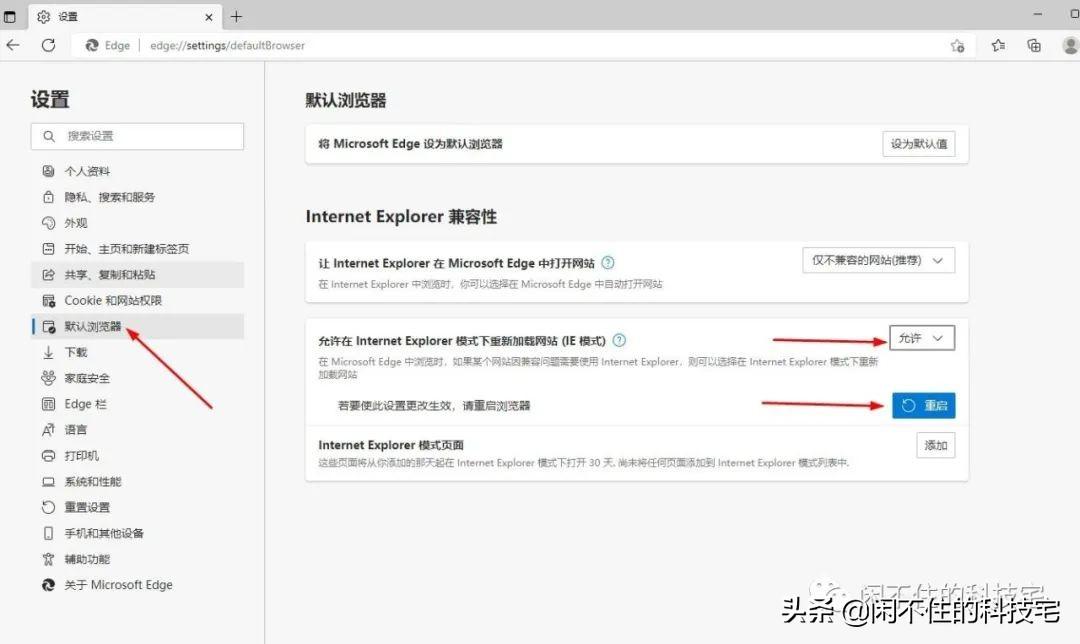
Task: Click the 若要使此设置更改生效，请重启浏览器 notice
Action: point(434,406)
